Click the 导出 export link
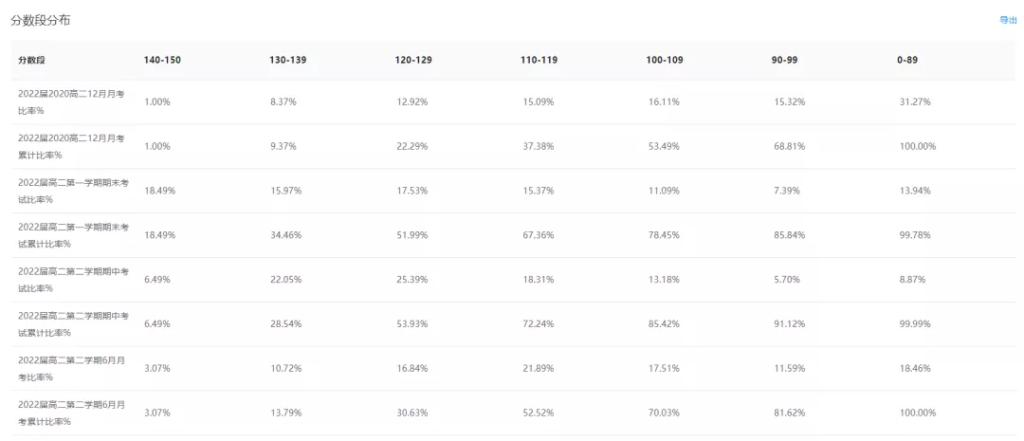Viewport: 1024px width, 441px height. pos(1008,20)
